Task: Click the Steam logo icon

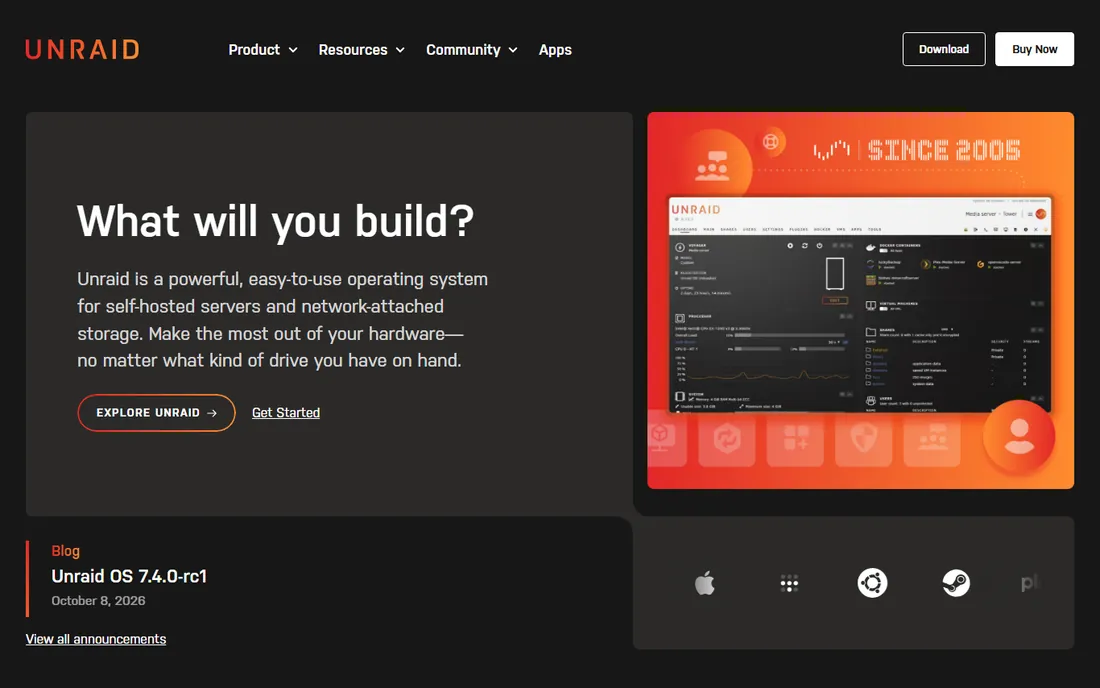Action: [x=955, y=583]
